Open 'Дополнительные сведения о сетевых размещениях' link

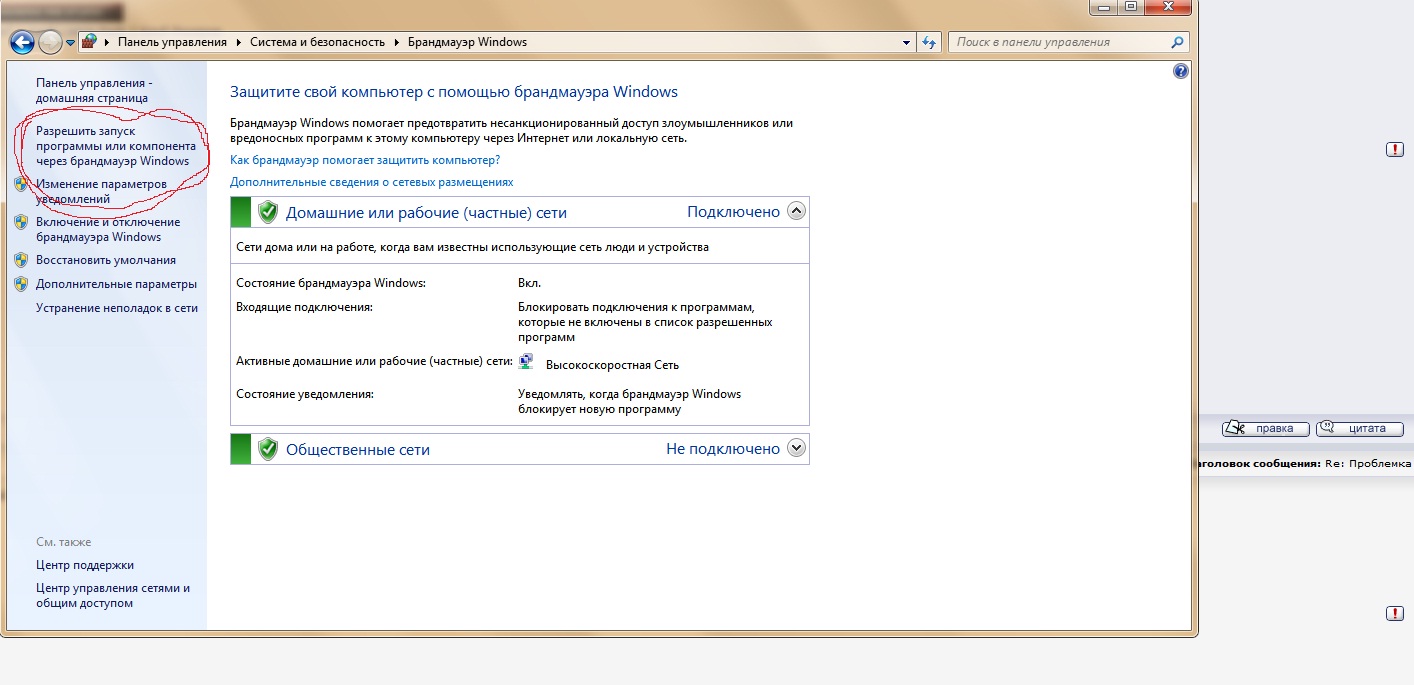click(371, 182)
